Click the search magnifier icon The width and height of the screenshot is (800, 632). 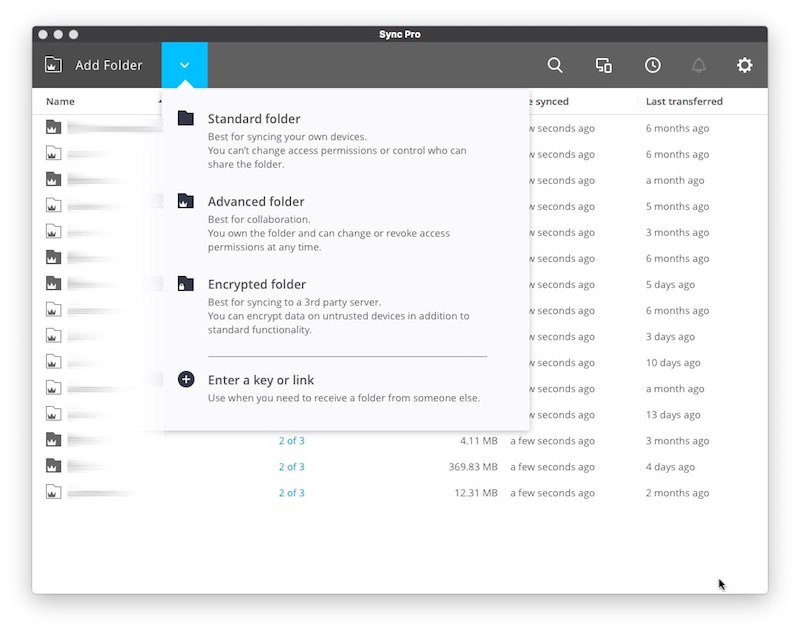[x=555, y=65]
